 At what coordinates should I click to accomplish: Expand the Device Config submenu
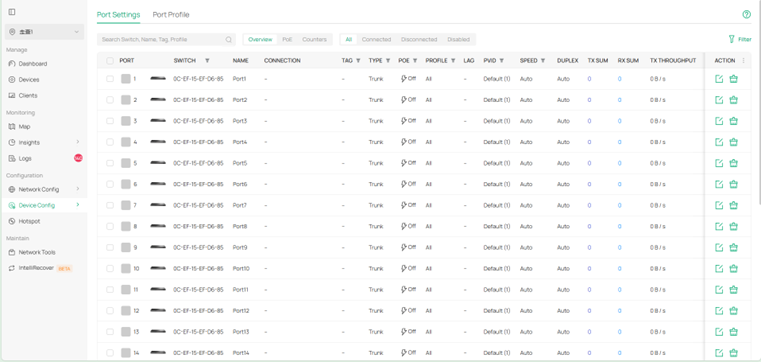(x=77, y=205)
